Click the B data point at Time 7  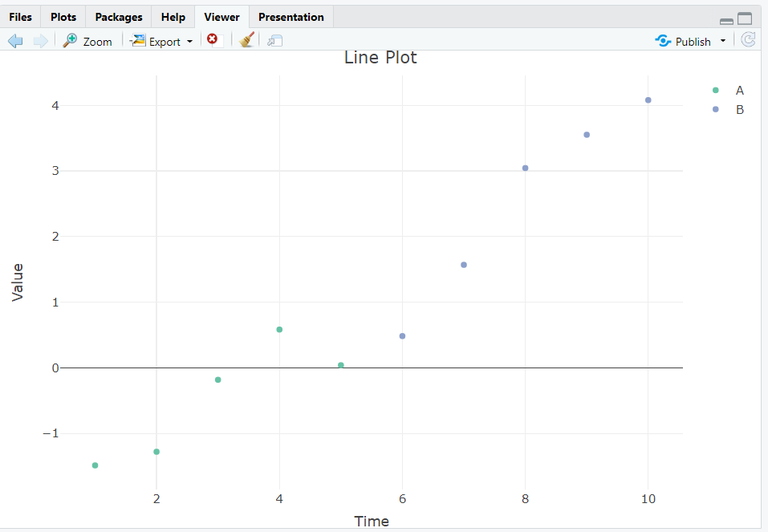pos(464,265)
